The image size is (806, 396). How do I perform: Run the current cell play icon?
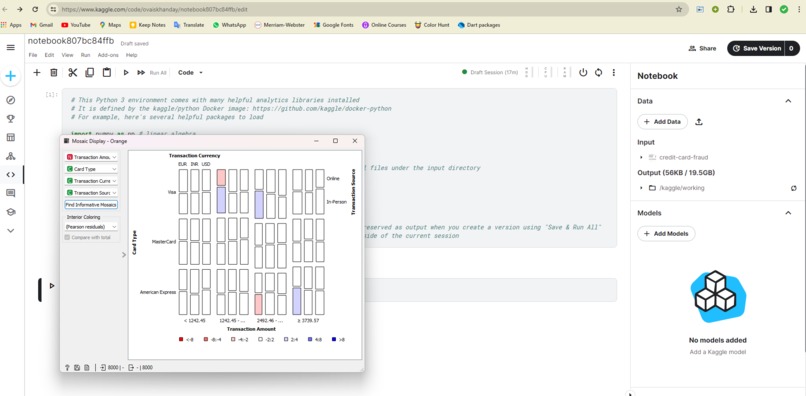pyautogui.click(x=126, y=73)
